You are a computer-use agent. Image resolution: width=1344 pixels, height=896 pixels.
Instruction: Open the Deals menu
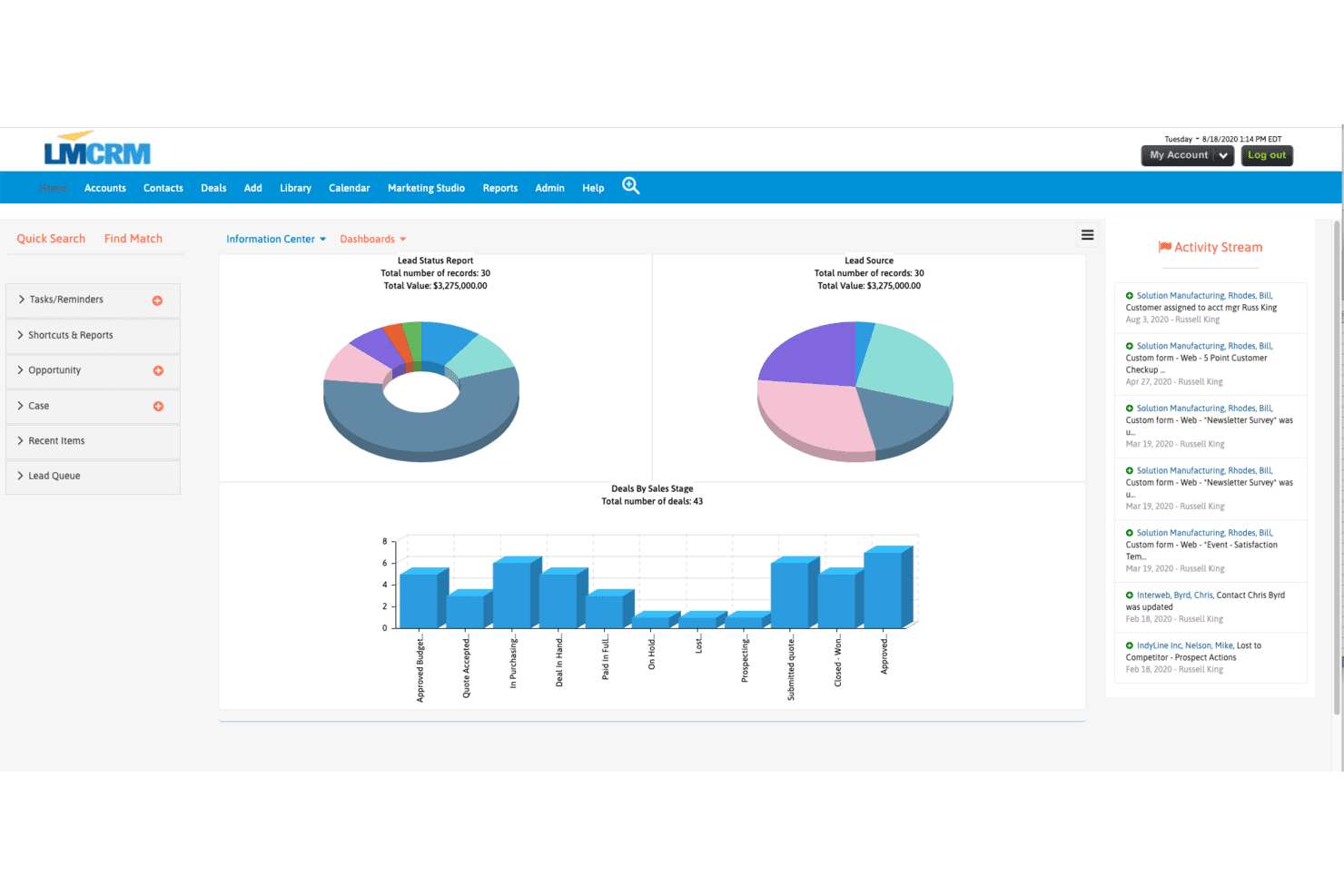[x=213, y=188]
